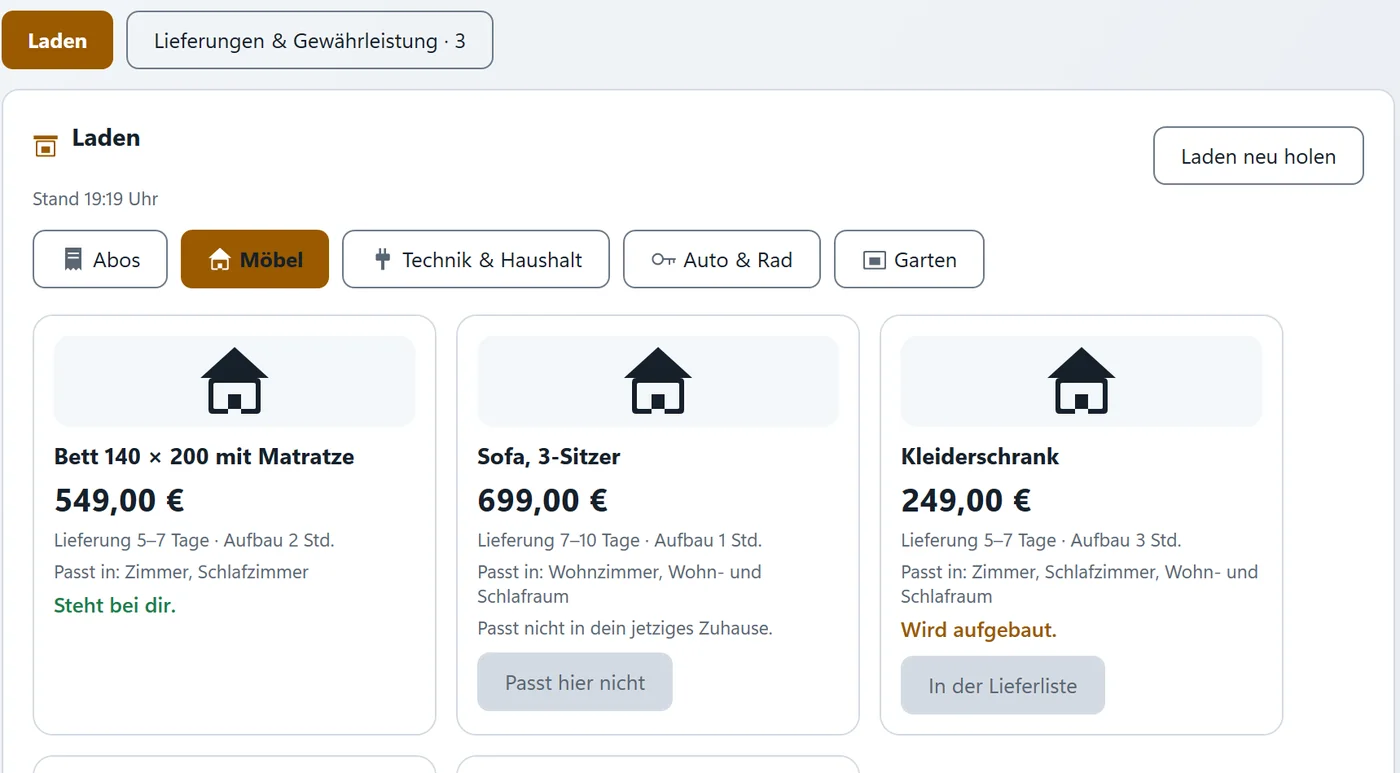This screenshot has width=1400, height=773.
Task: Click the In der Lieferliste button
Action: (1003, 685)
